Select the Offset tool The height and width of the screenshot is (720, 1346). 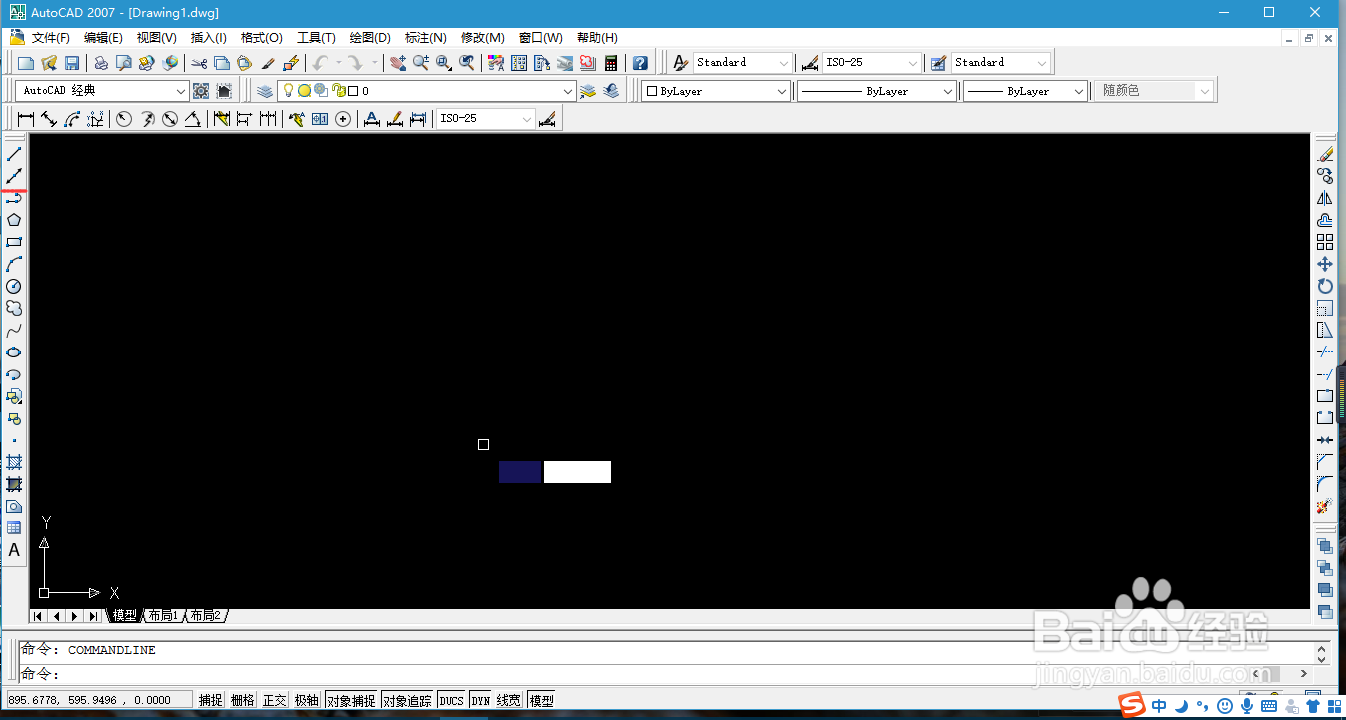tap(1325, 220)
